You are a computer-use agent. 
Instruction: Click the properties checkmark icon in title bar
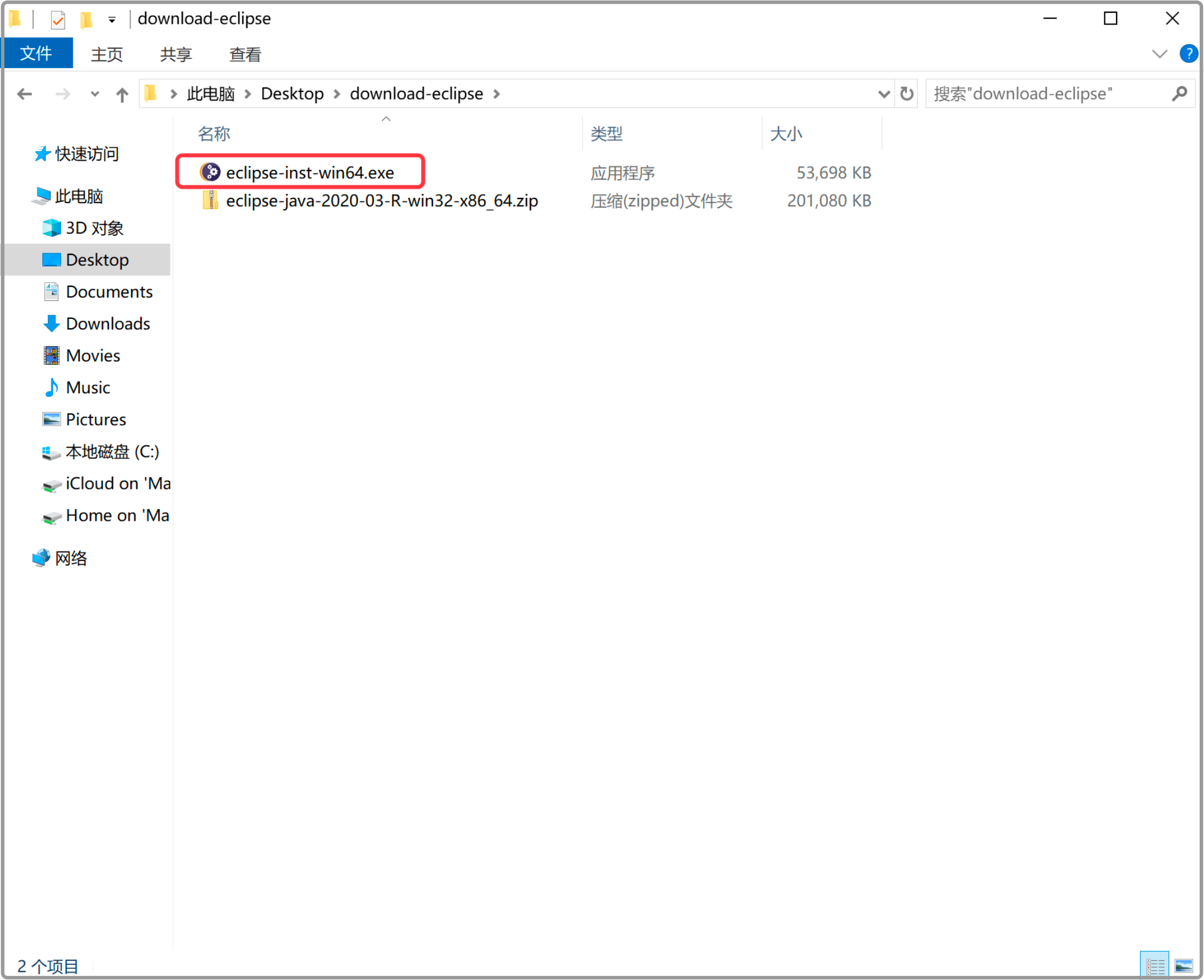[x=58, y=20]
